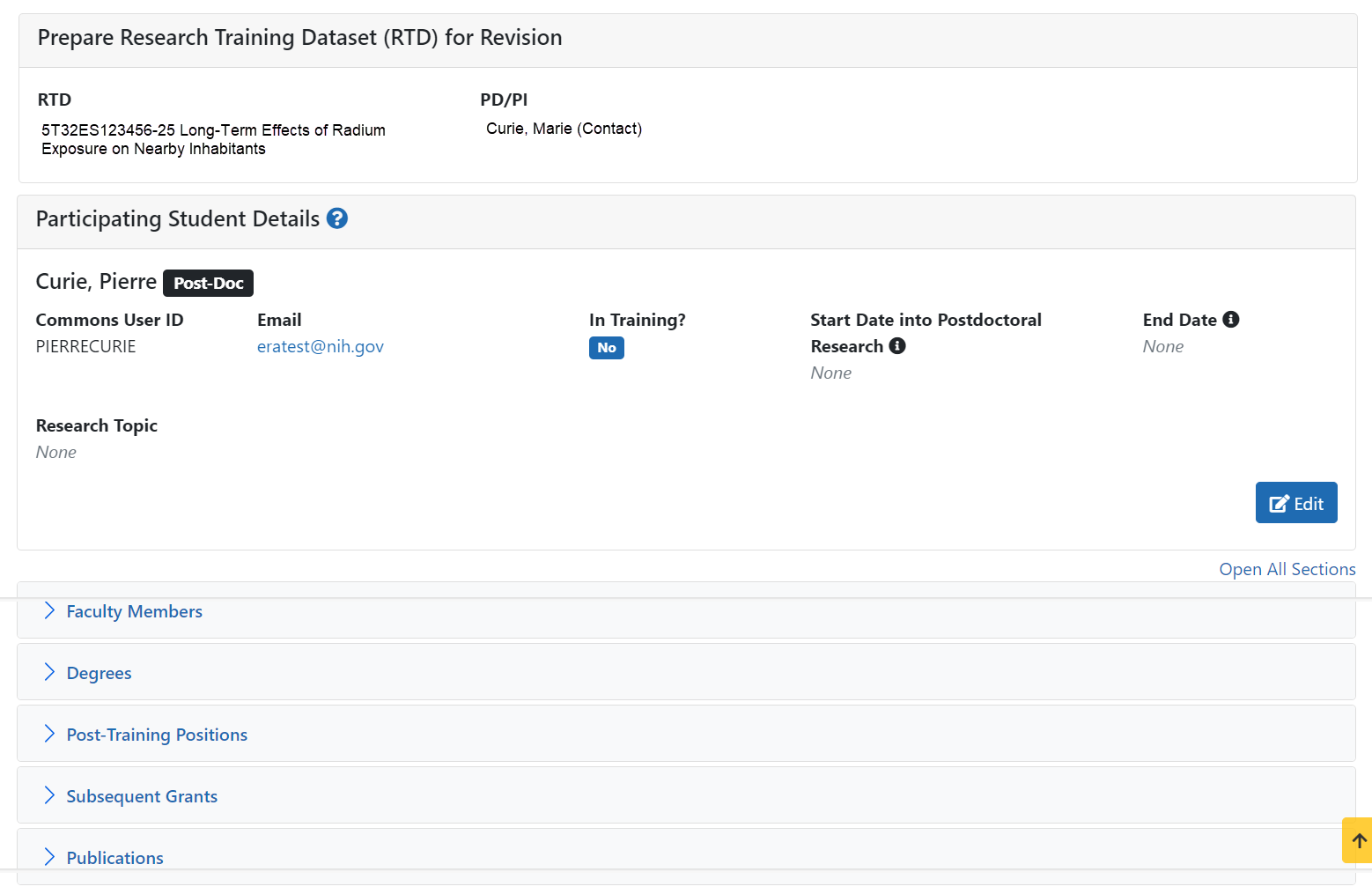Expand the Post-Training Positions section
This screenshot has height=894, width=1372.
[x=686, y=734]
